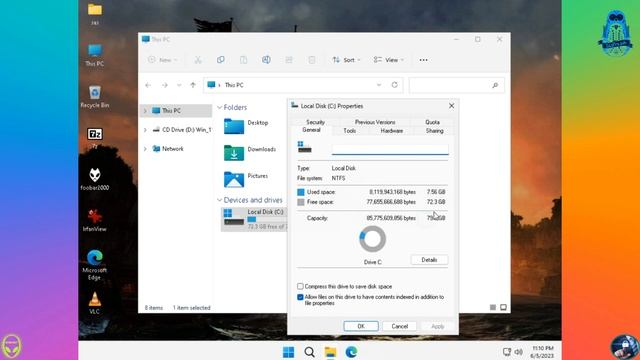Open the yellow folder on desktop
Screen dimensions: 640x360
point(95,14)
